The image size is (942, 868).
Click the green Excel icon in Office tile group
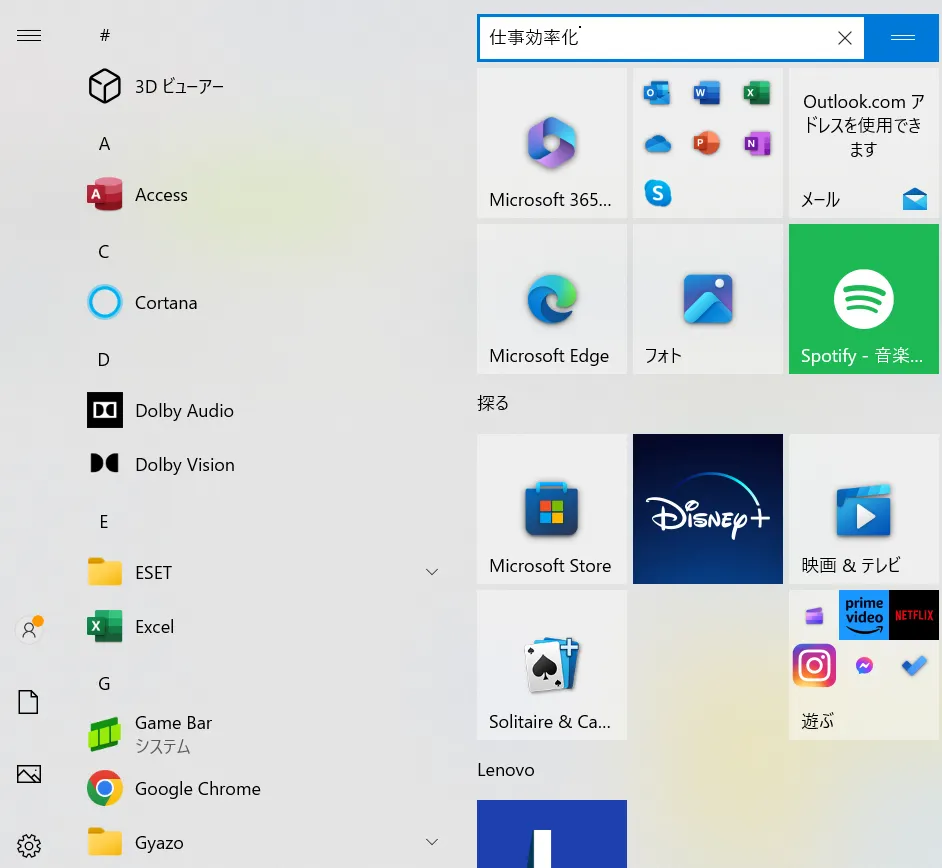click(757, 93)
